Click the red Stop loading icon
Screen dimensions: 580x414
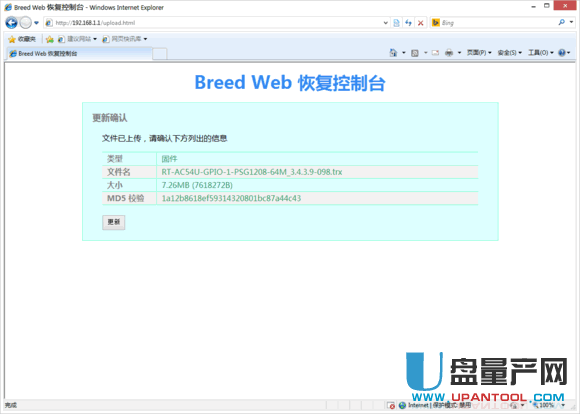click(x=421, y=23)
